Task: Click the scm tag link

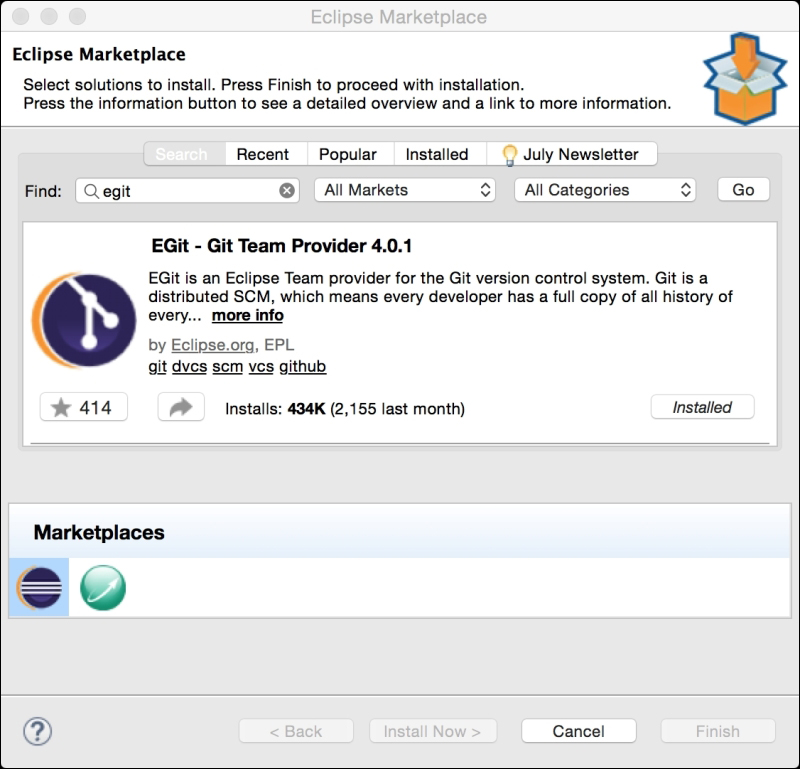Action: [228, 366]
